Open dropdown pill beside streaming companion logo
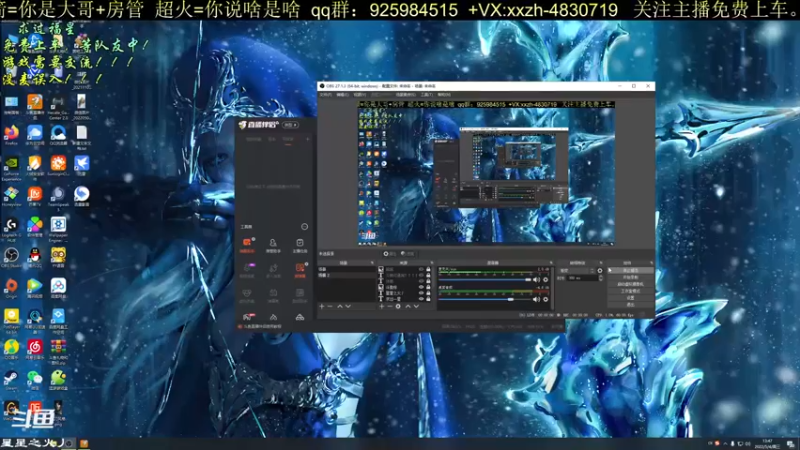The image size is (800, 450). [x=291, y=124]
